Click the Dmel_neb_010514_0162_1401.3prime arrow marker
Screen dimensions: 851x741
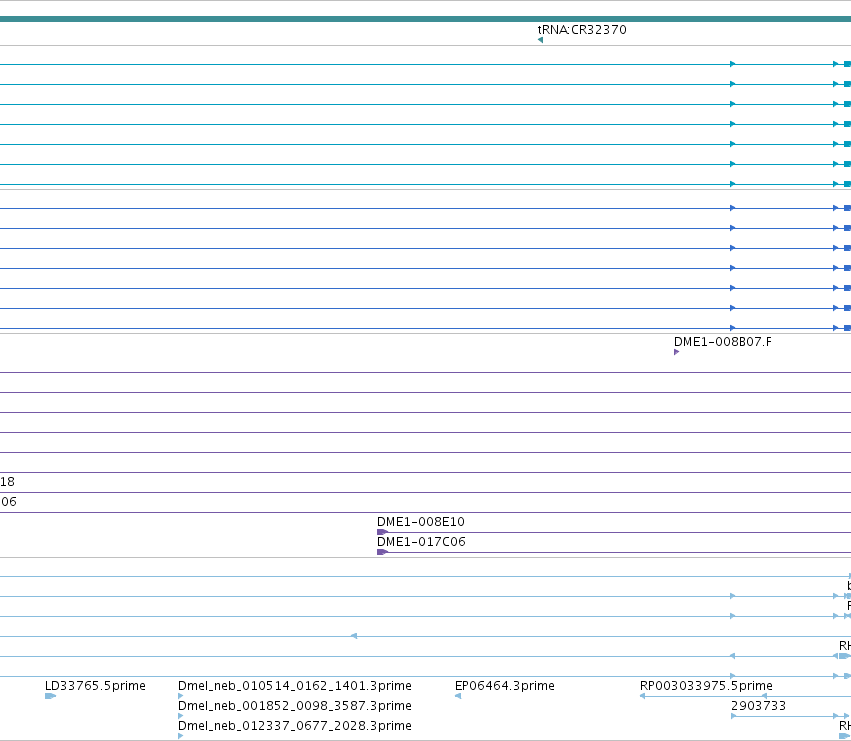(x=181, y=696)
